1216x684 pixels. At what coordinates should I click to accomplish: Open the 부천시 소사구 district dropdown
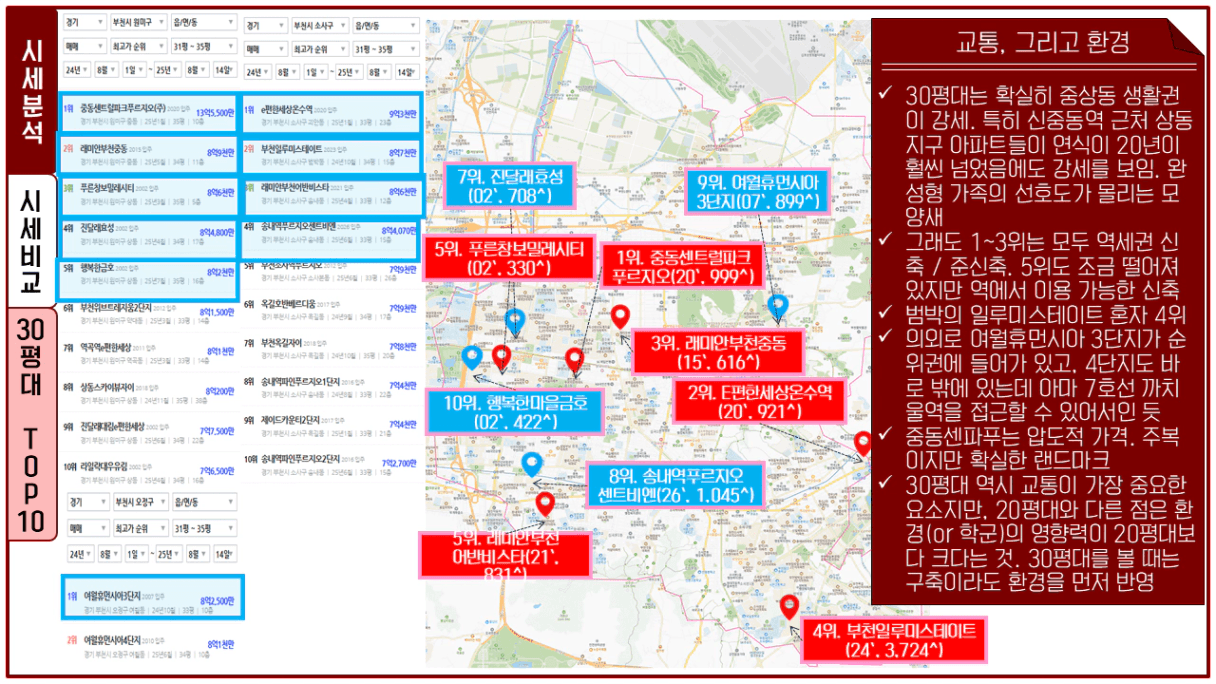[319, 24]
